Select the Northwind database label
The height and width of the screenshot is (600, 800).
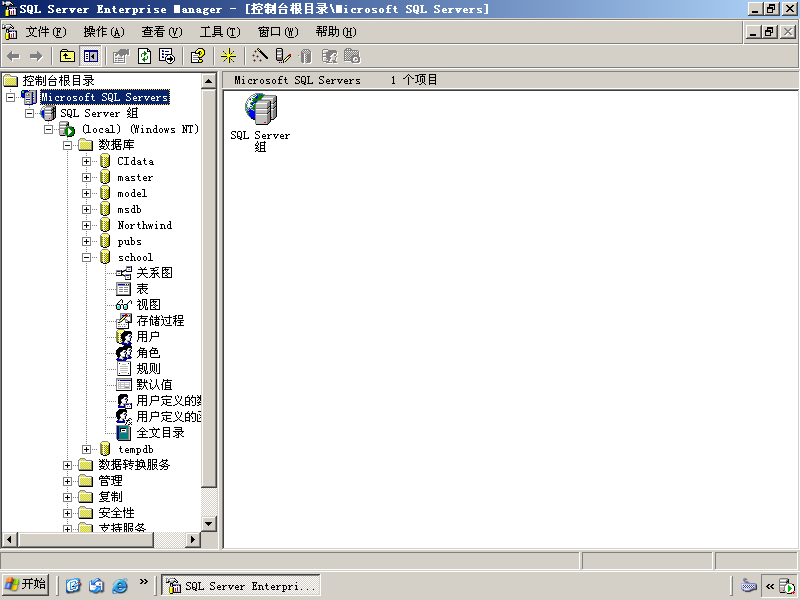click(144, 226)
